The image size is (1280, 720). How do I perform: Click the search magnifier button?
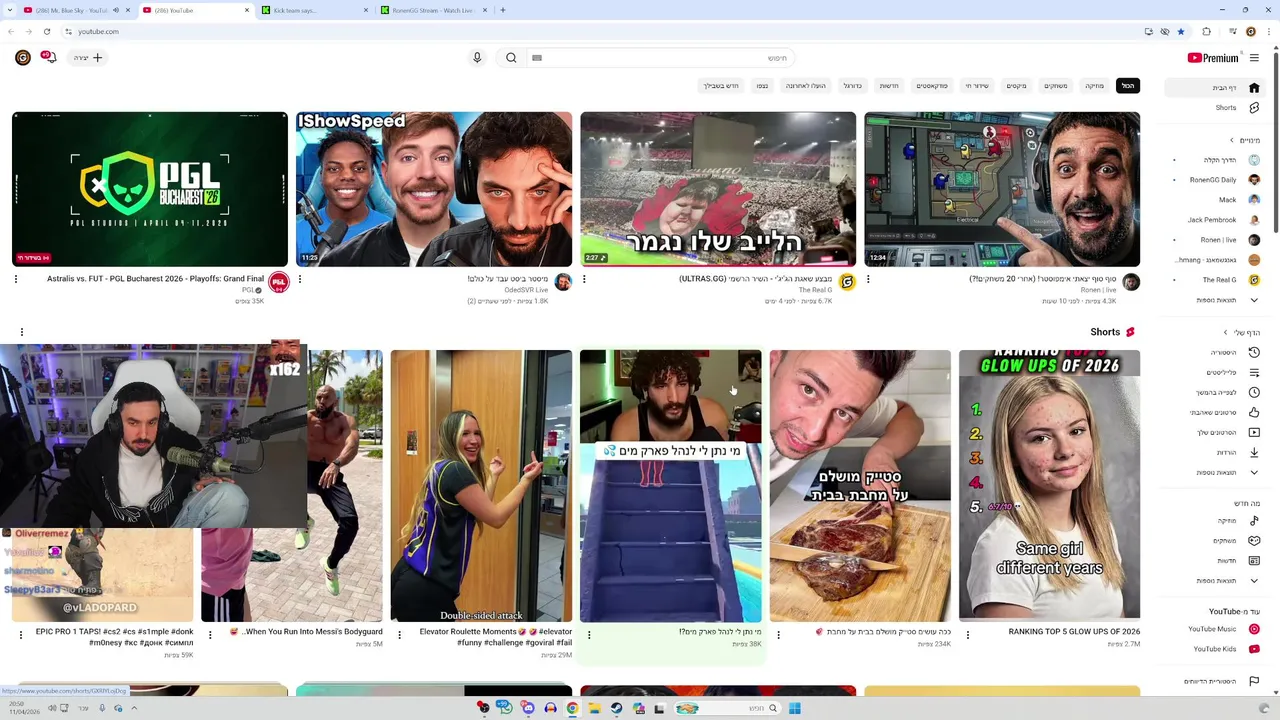(511, 58)
